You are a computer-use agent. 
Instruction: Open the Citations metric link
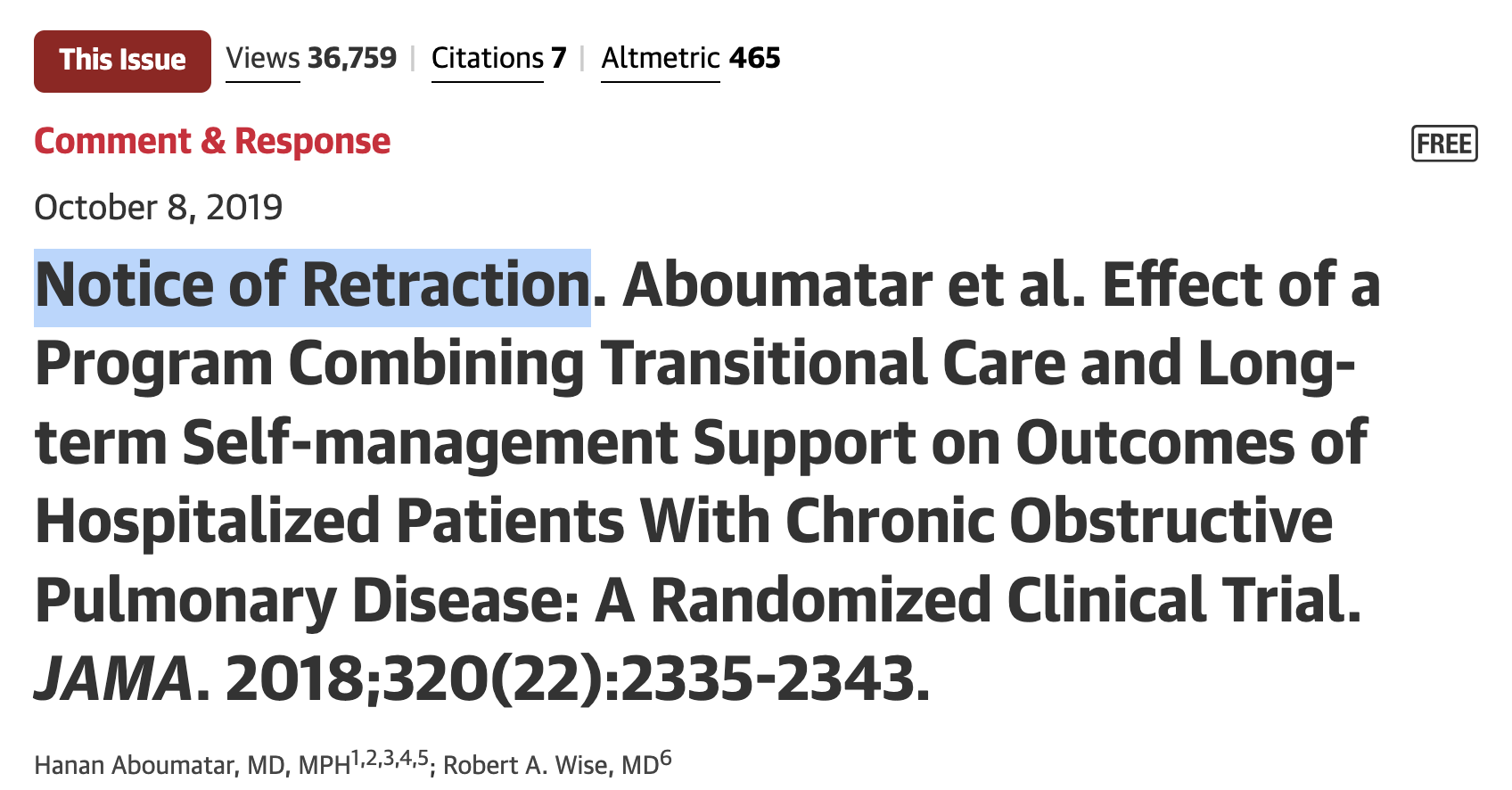coord(487,59)
